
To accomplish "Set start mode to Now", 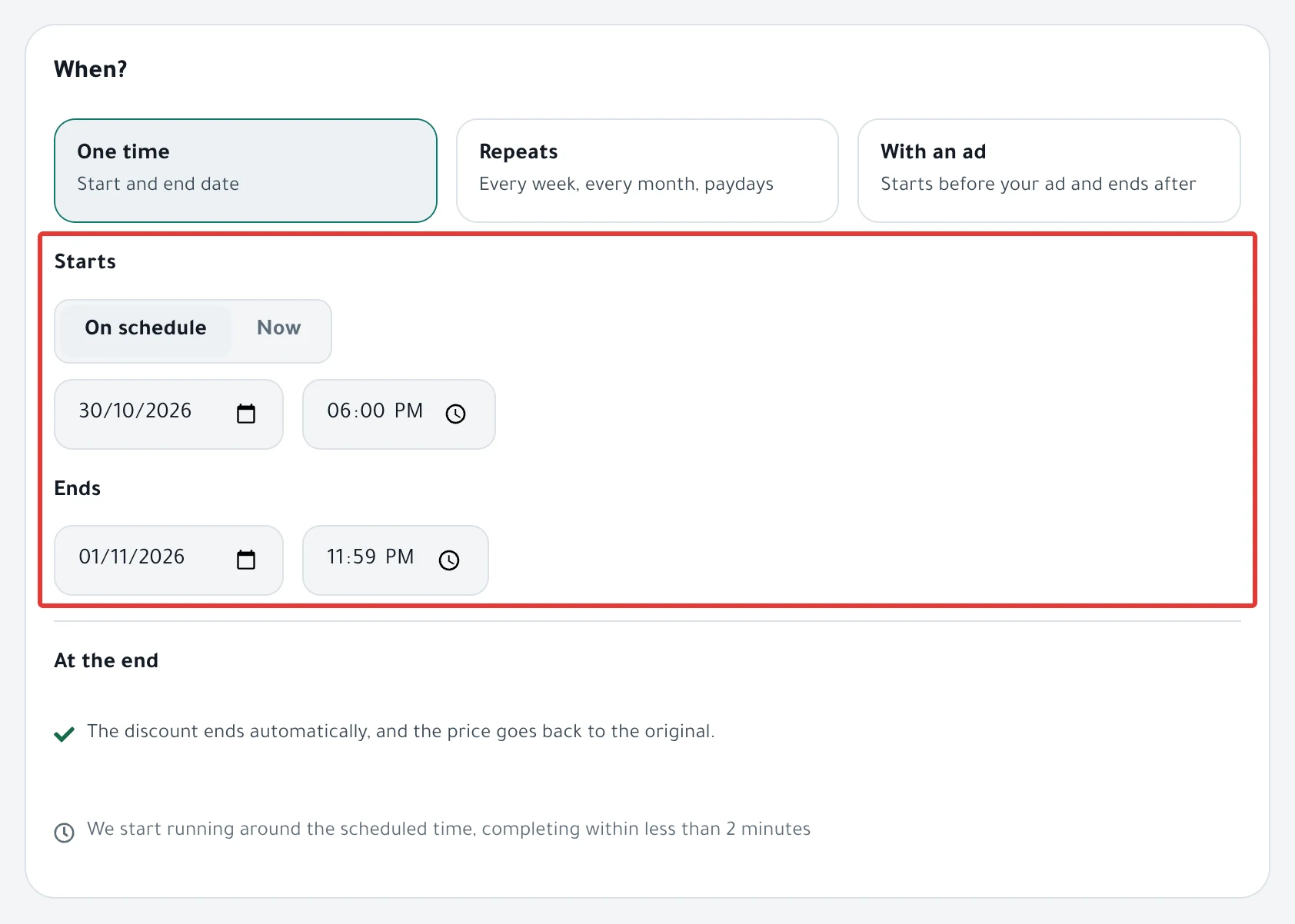I will click(279, 328).
